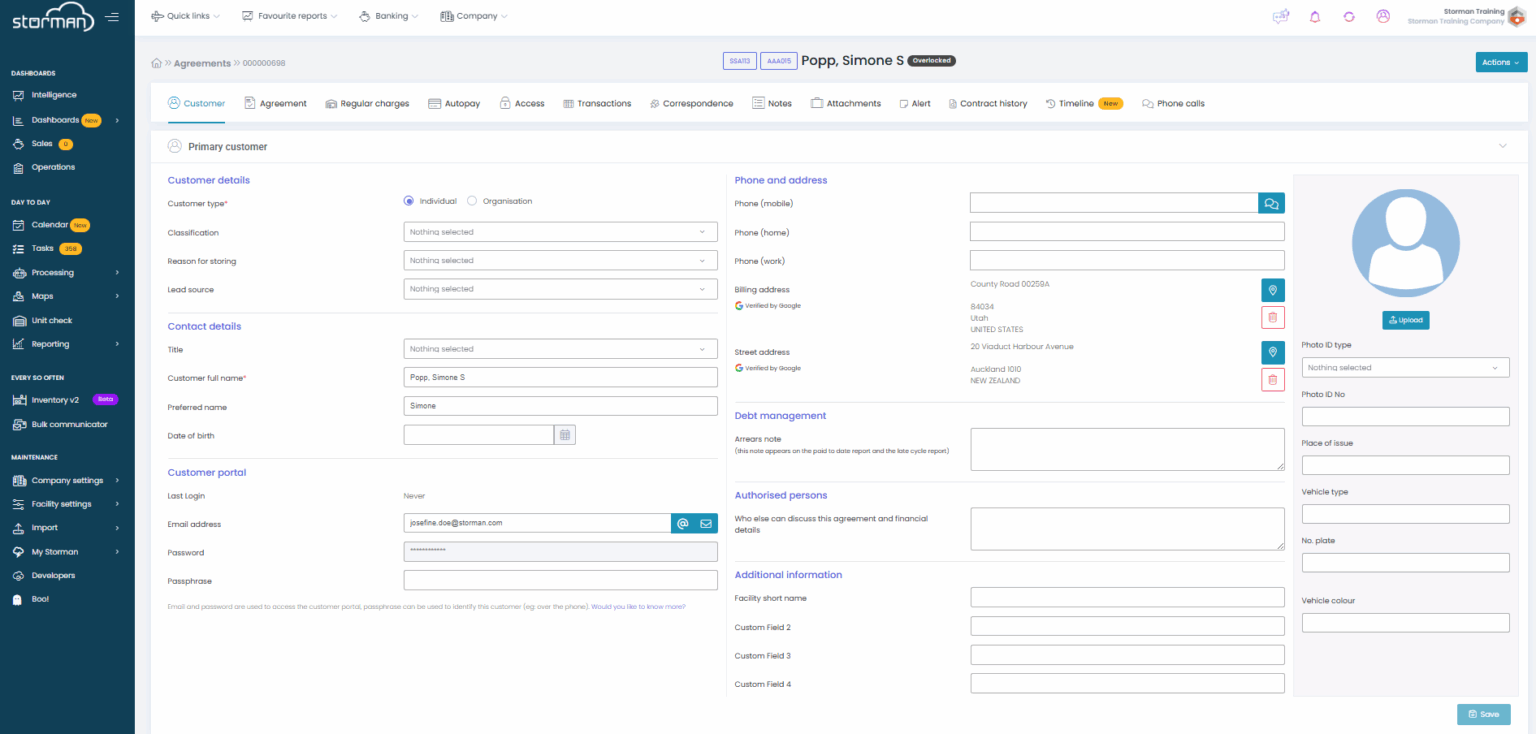Expand the Favourite reports menu
This screenshot has width=1536, height=734.
click(291, 16)
